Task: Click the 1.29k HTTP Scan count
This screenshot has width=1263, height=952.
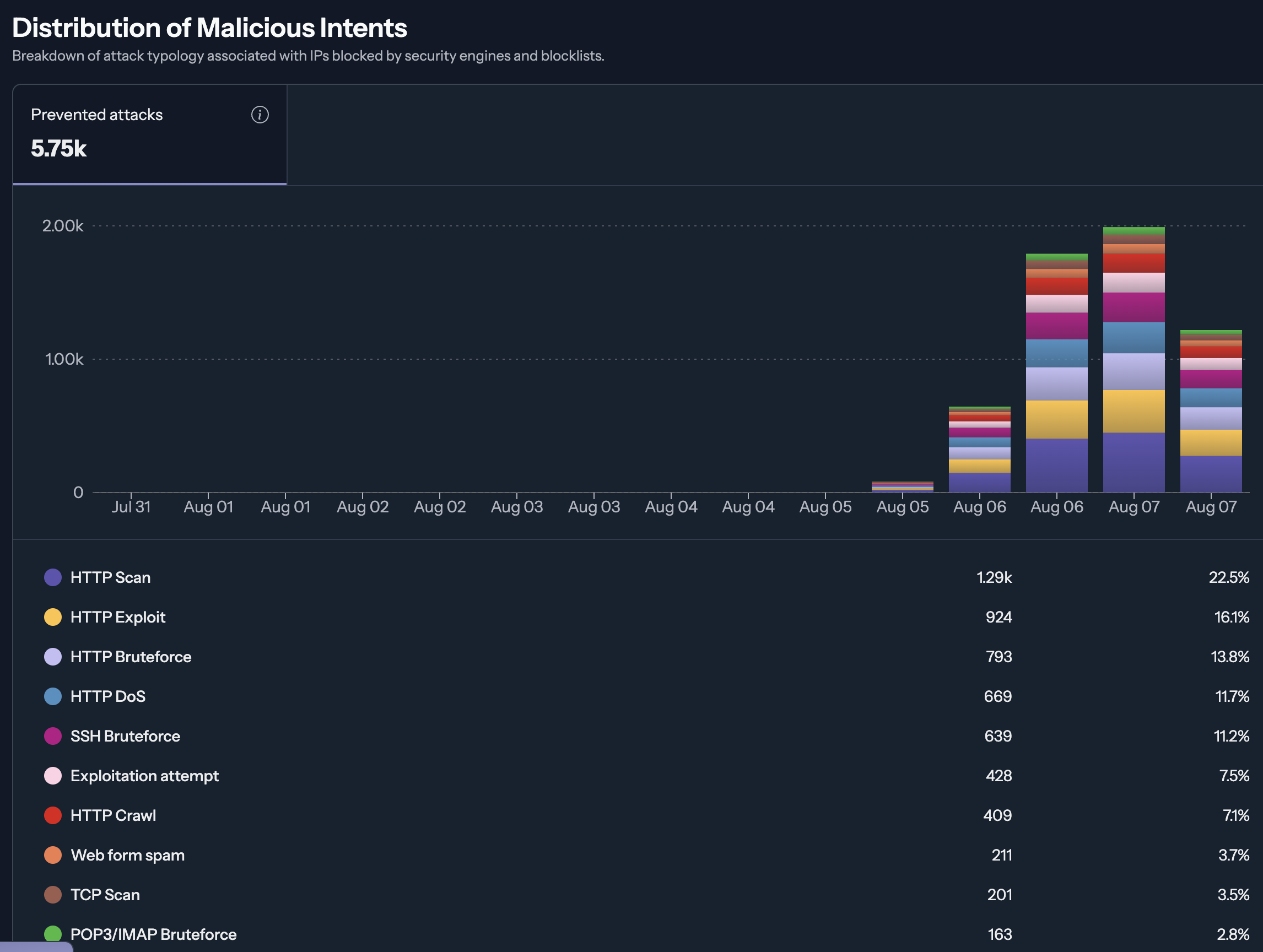Action: (x=994, y=577)
